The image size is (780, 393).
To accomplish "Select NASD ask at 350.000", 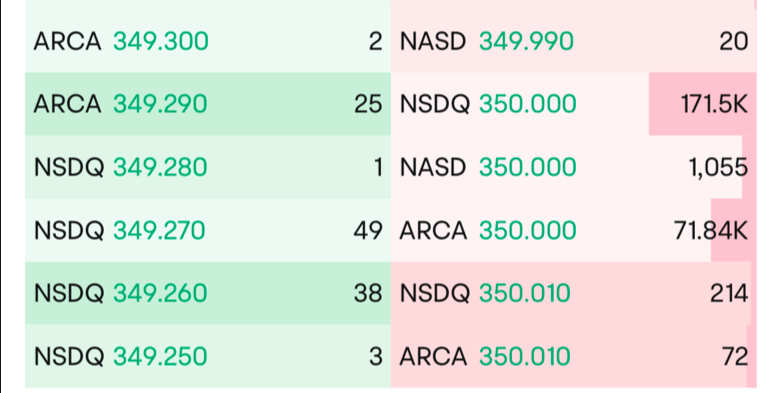I will point(574,167).
